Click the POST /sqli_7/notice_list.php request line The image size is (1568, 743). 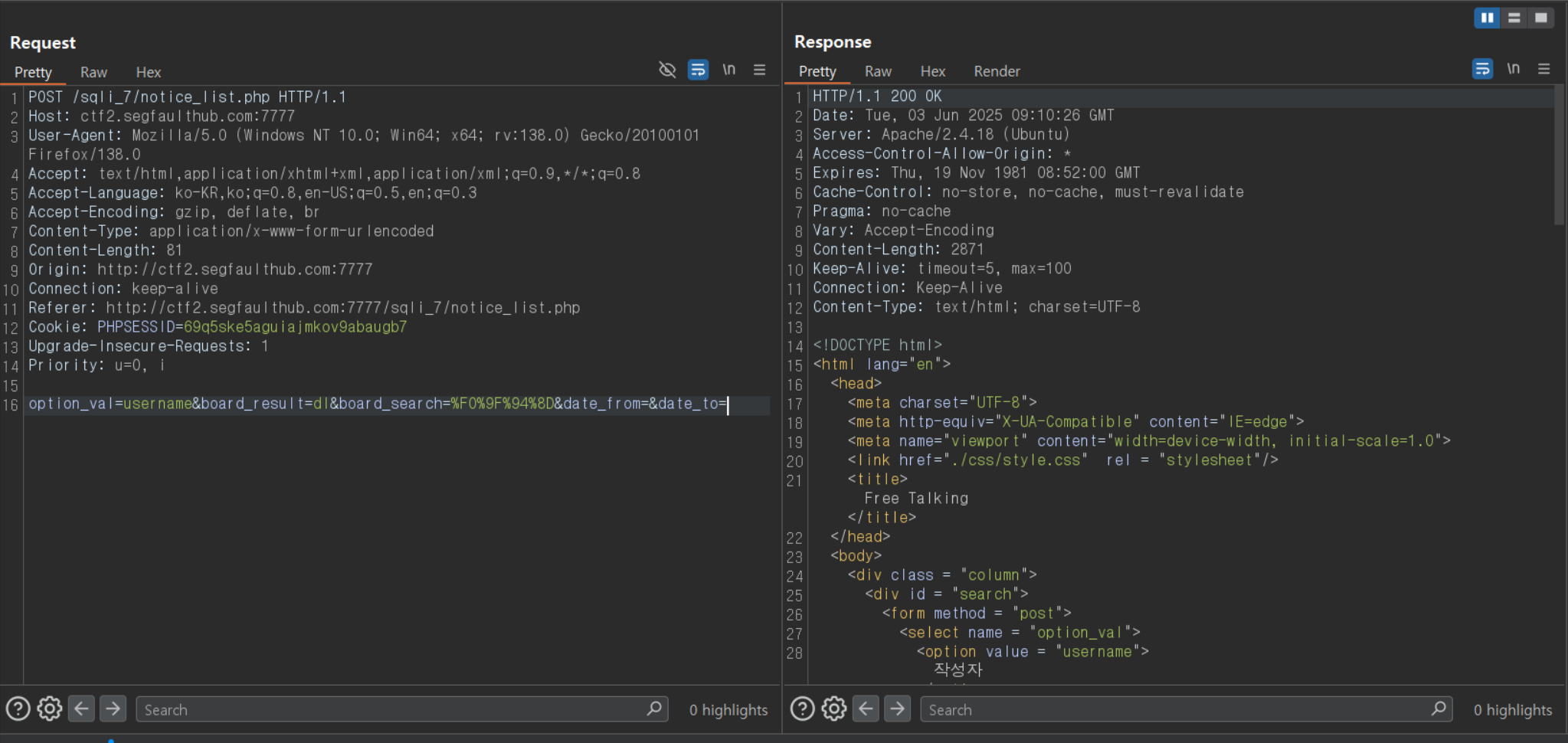coord(188,97)
